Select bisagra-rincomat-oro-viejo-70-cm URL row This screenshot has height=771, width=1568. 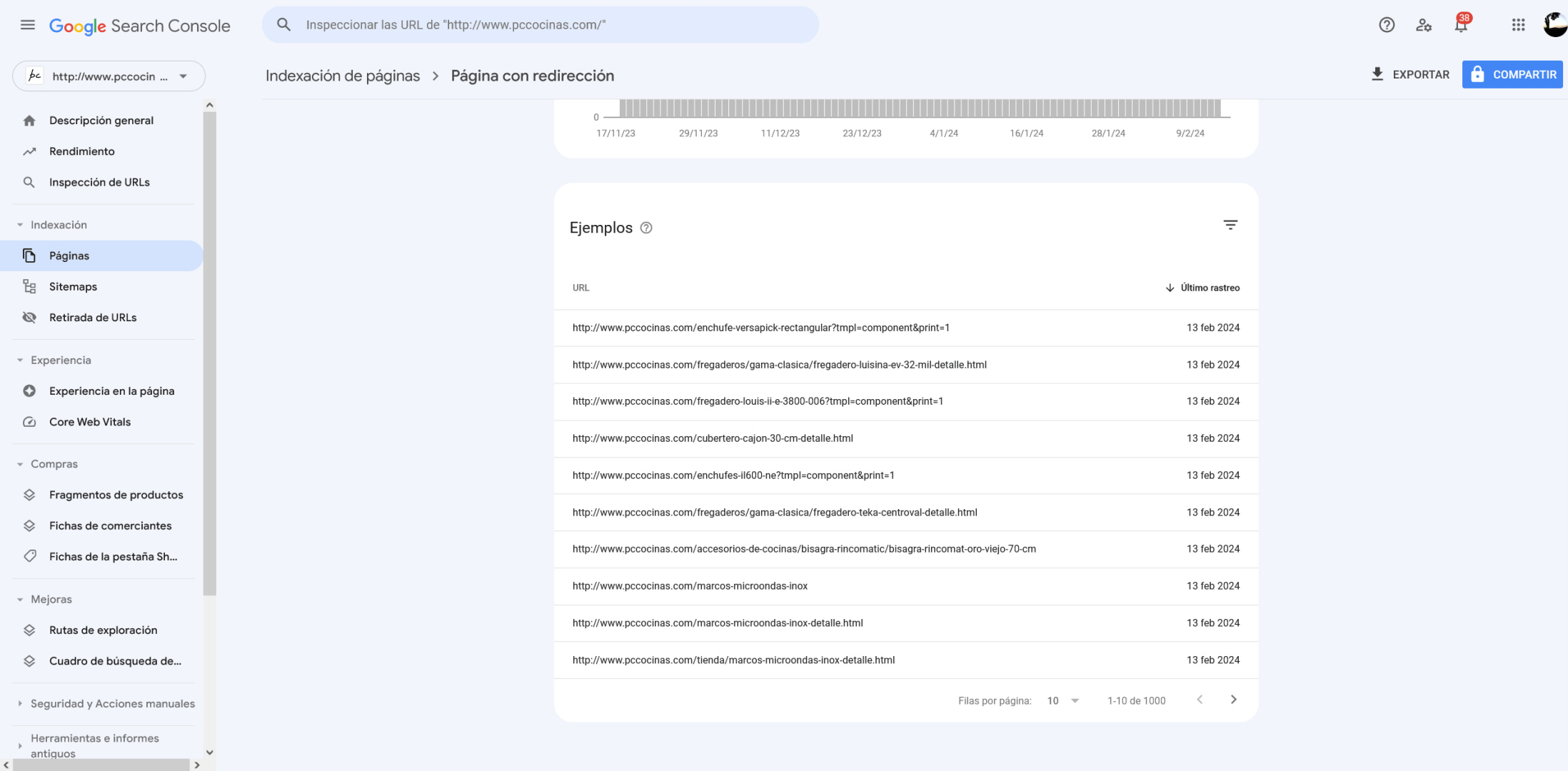coord(905,549)
